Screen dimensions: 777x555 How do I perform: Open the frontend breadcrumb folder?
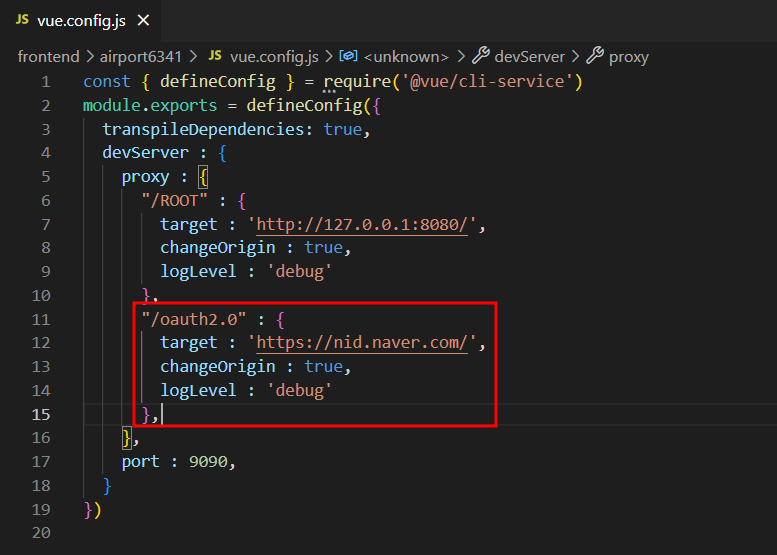[49, 56]
